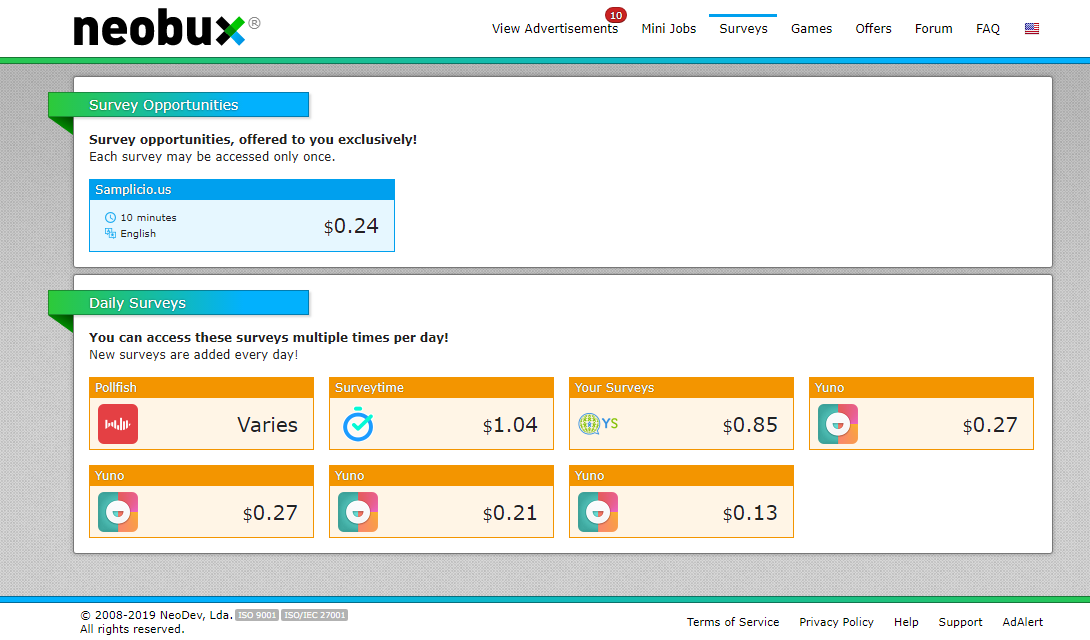This screenshot has width=1090, height=640.
Task: Navigate to Offers
Action: click(x=873, y=28)
